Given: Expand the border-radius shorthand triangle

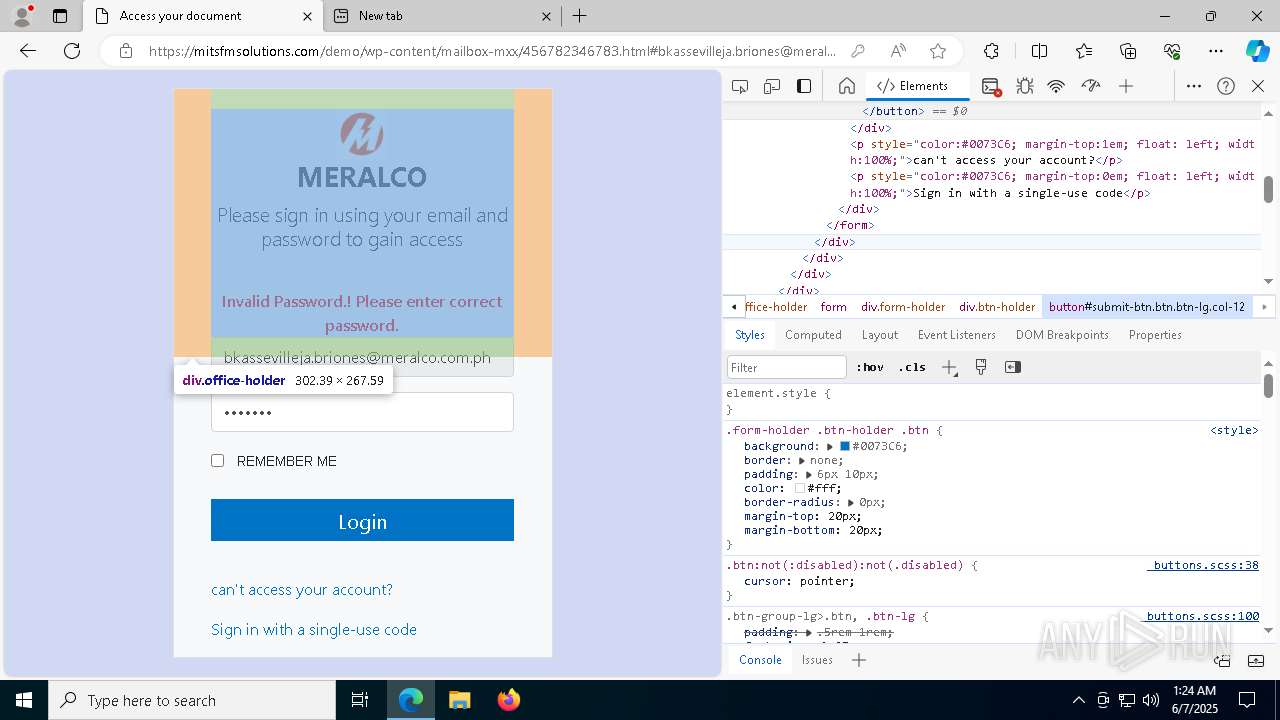Looking at the screenshot, I should (852, 502).
